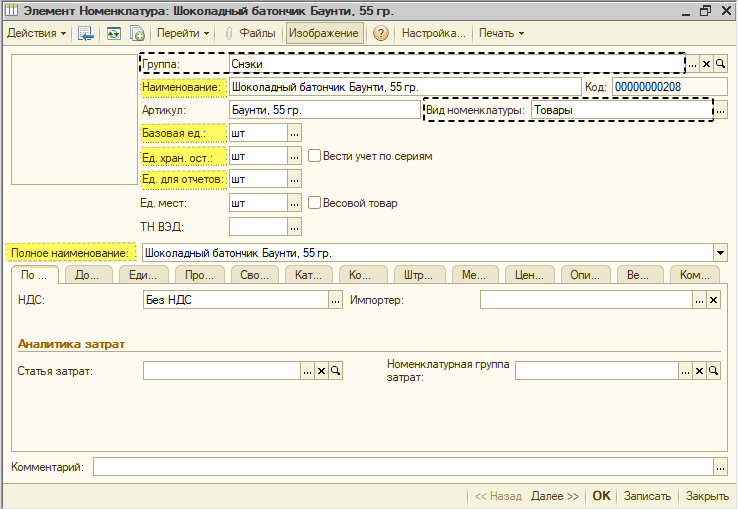
Task: Click ellipsis button for Ед. для отчетов
Action: coord(295,180)
